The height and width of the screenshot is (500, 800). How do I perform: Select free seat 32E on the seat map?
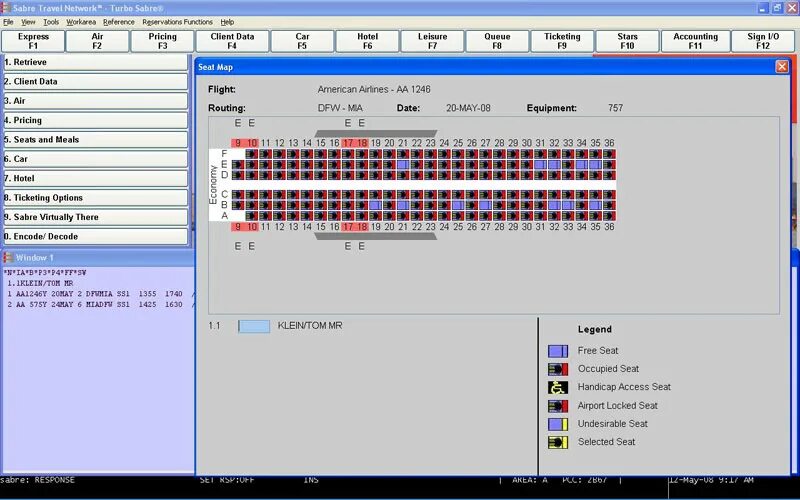pos(554,165)
